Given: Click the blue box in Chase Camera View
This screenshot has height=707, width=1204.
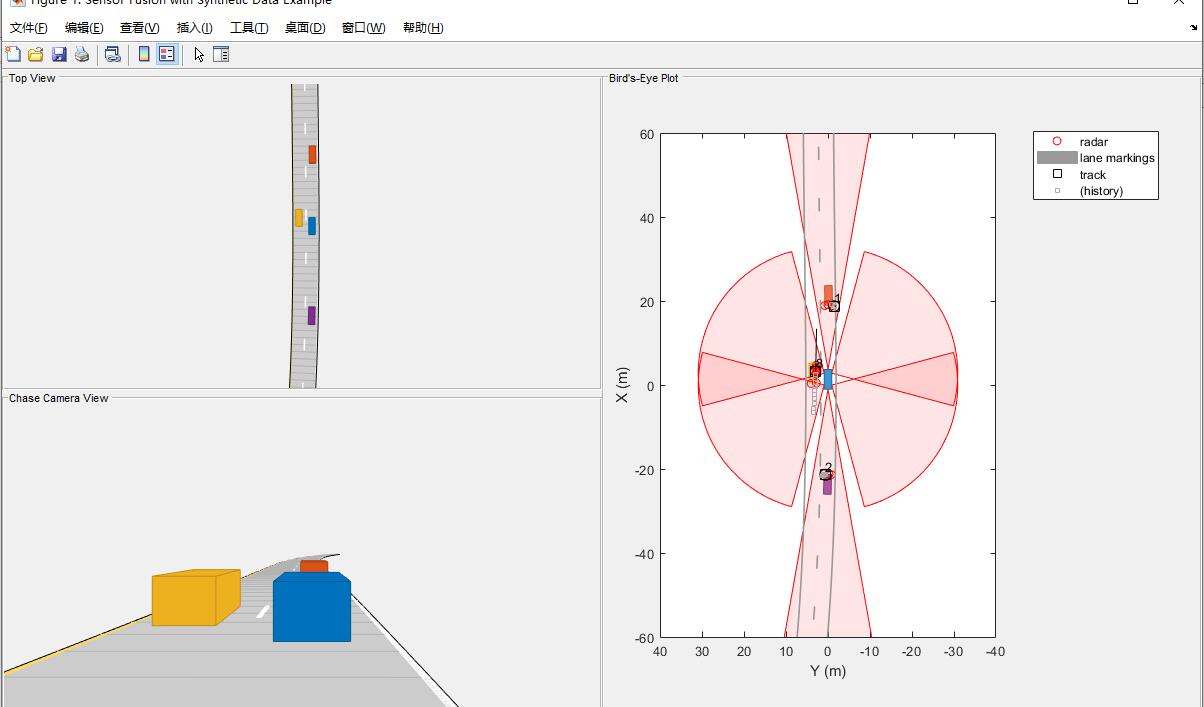Looking at the screenshot, I should click(312, 608).
